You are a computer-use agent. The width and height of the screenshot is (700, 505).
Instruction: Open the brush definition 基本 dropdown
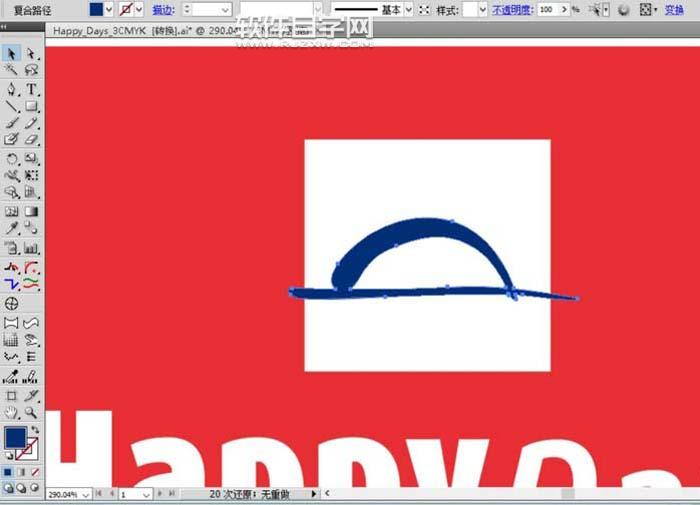pos(408,9)
